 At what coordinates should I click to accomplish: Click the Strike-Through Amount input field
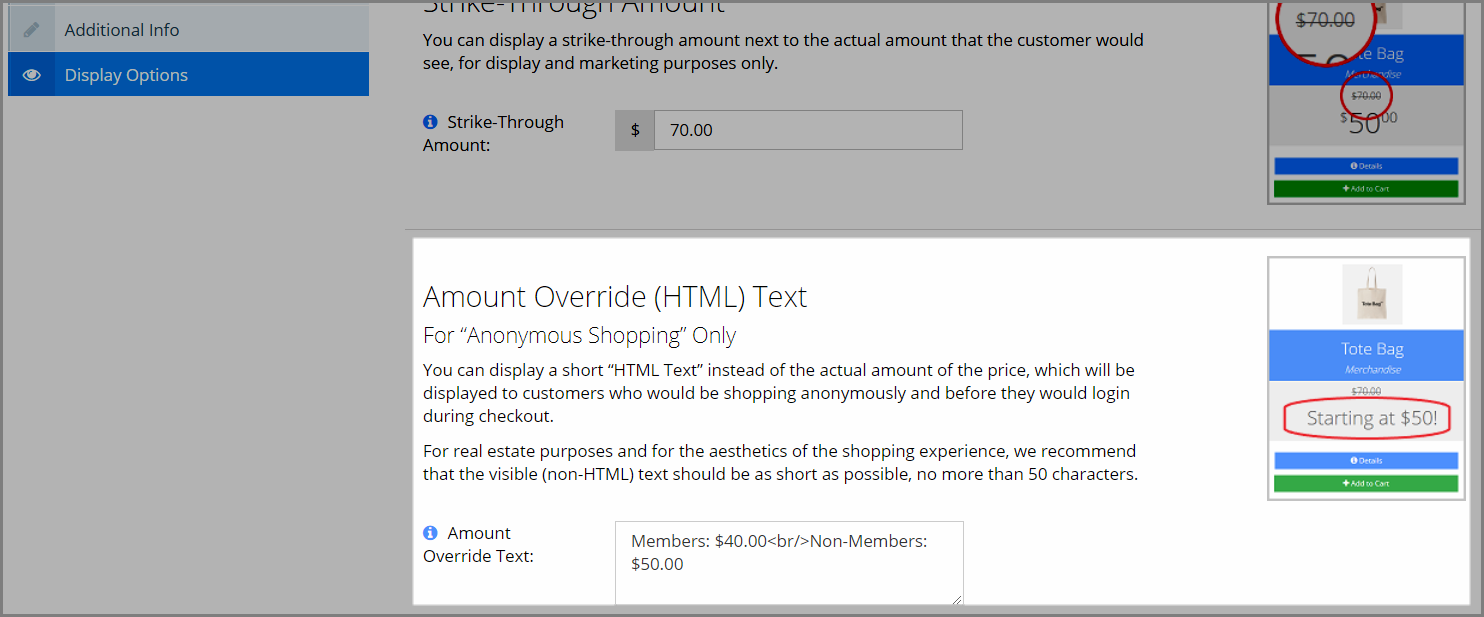(808, 130)
